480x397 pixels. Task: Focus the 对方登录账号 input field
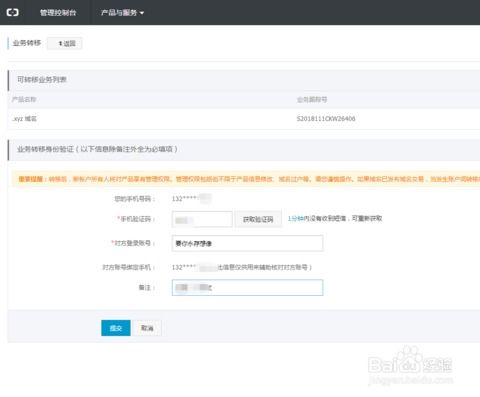click(247, 243)
